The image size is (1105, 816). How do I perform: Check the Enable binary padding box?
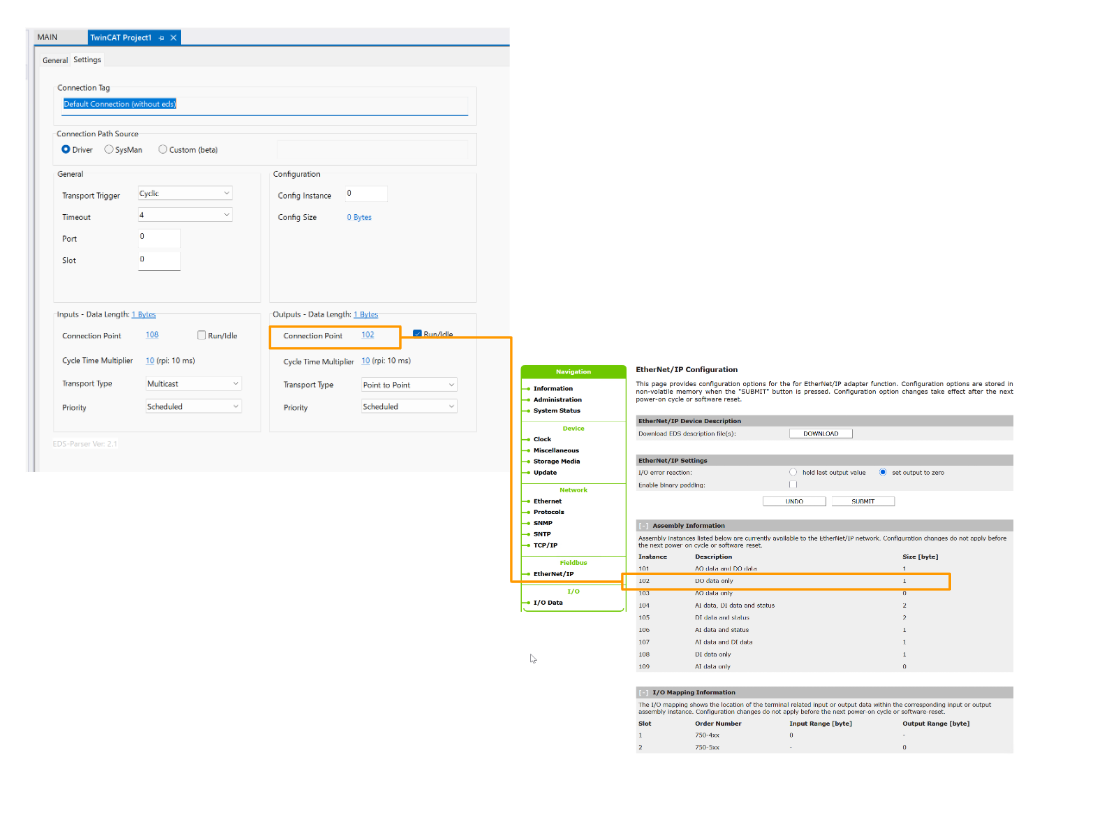pos(793,485)
